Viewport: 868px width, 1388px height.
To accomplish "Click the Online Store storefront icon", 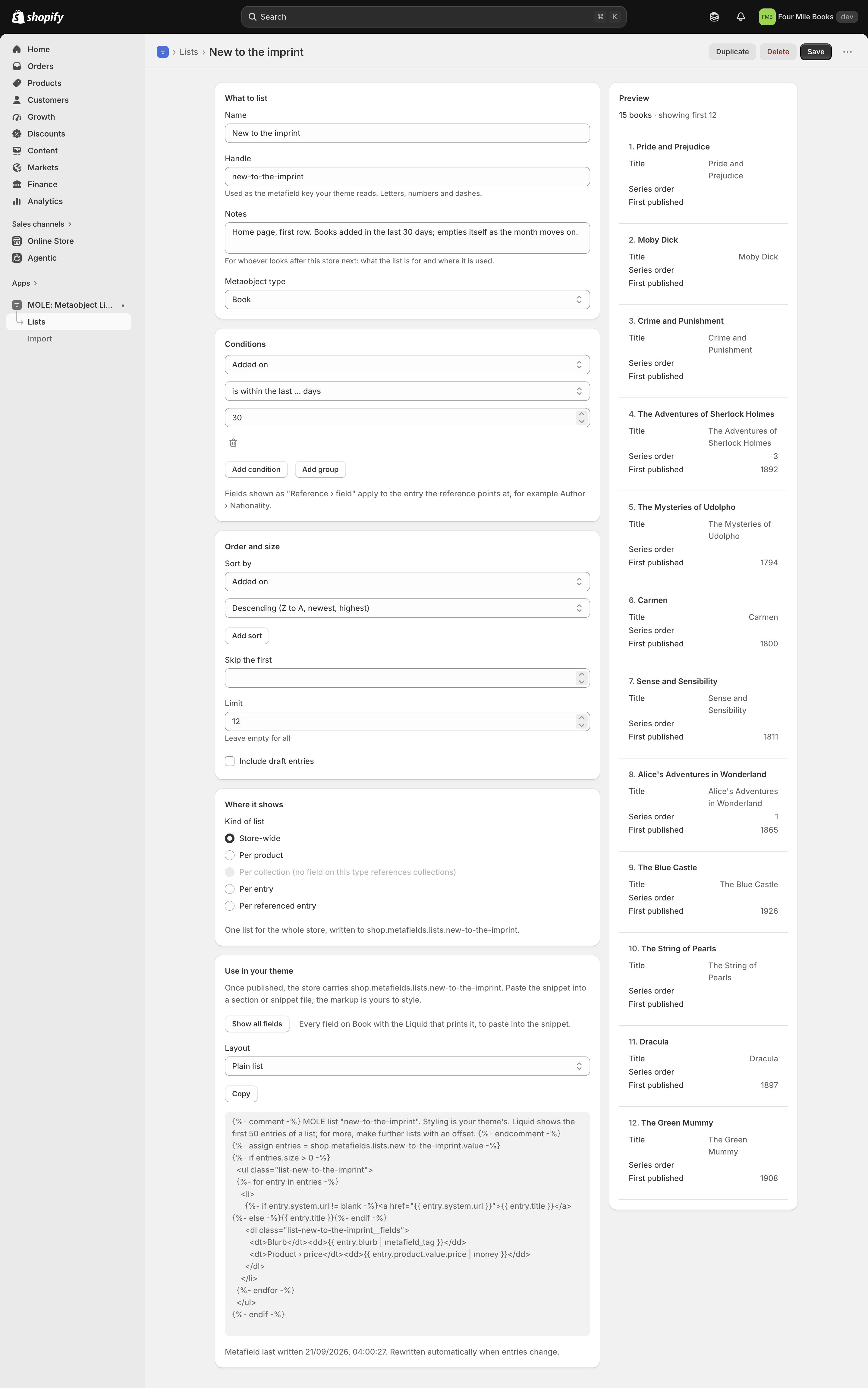I will (x=17, y=241).
